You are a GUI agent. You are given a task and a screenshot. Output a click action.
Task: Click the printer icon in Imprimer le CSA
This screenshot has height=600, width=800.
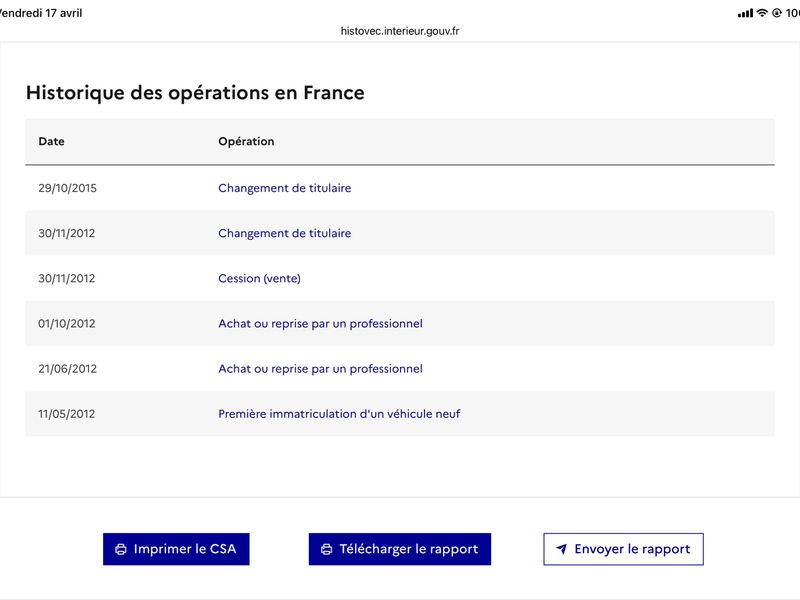point(121,549)
